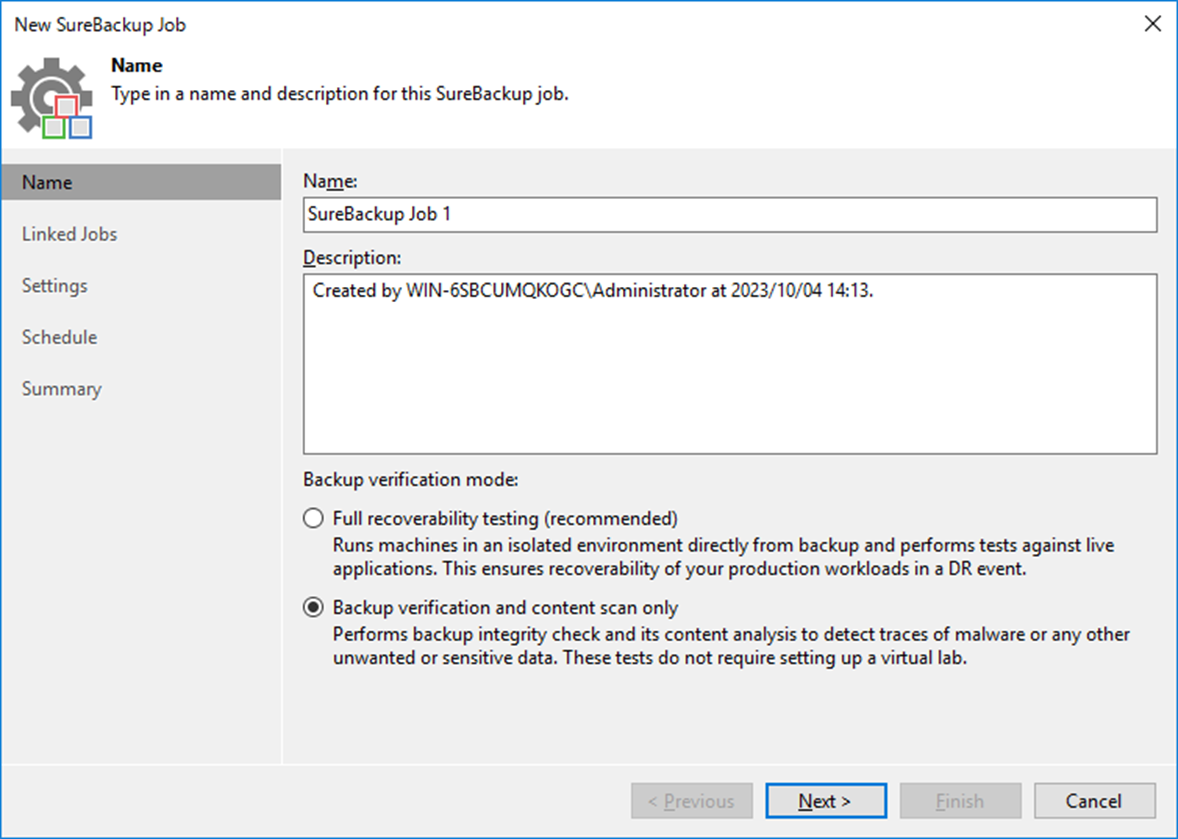This screenshot has height=839, width=1178.
Task: Switch to the Settings step
Action: 54,285
